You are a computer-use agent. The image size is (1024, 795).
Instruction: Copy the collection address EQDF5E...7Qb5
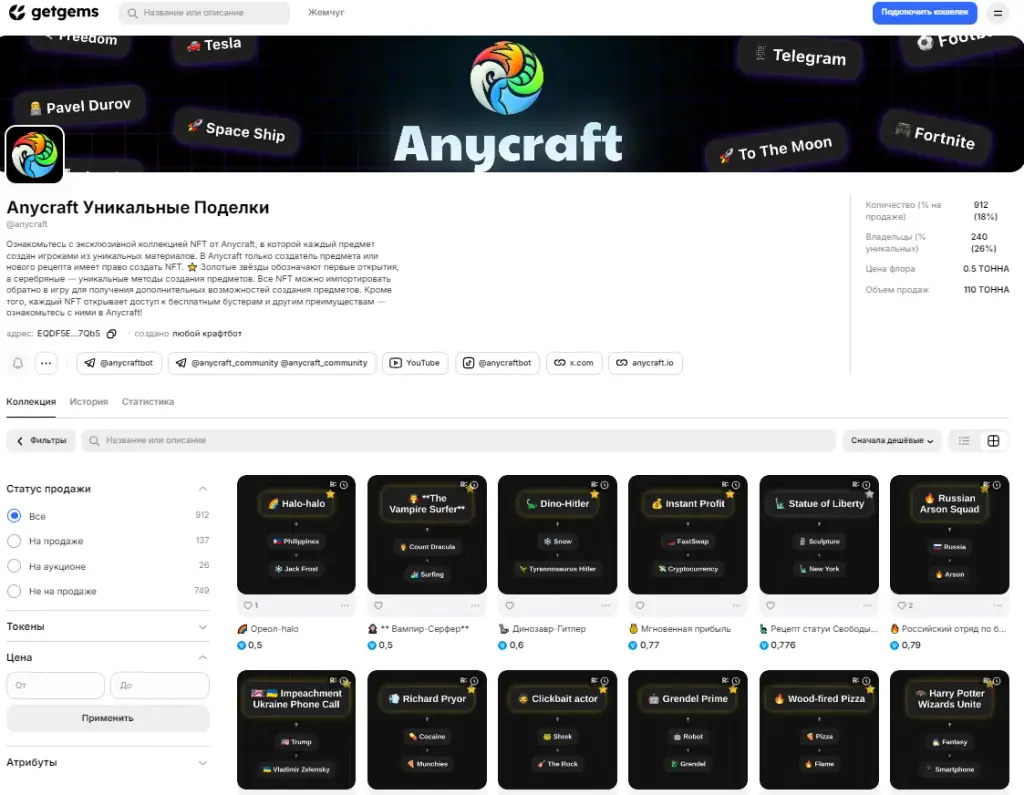112,334
